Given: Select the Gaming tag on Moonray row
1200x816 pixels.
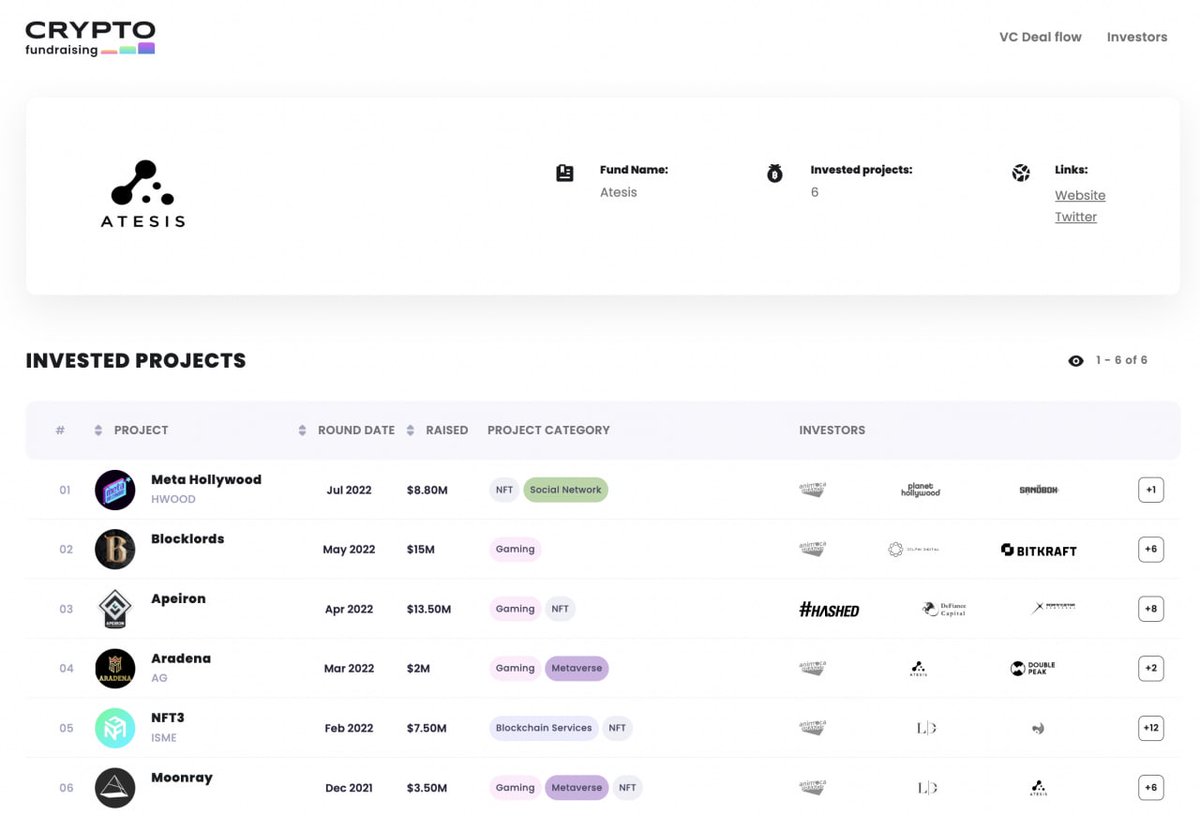Looking at the screenshot, I should coord(515,788).
